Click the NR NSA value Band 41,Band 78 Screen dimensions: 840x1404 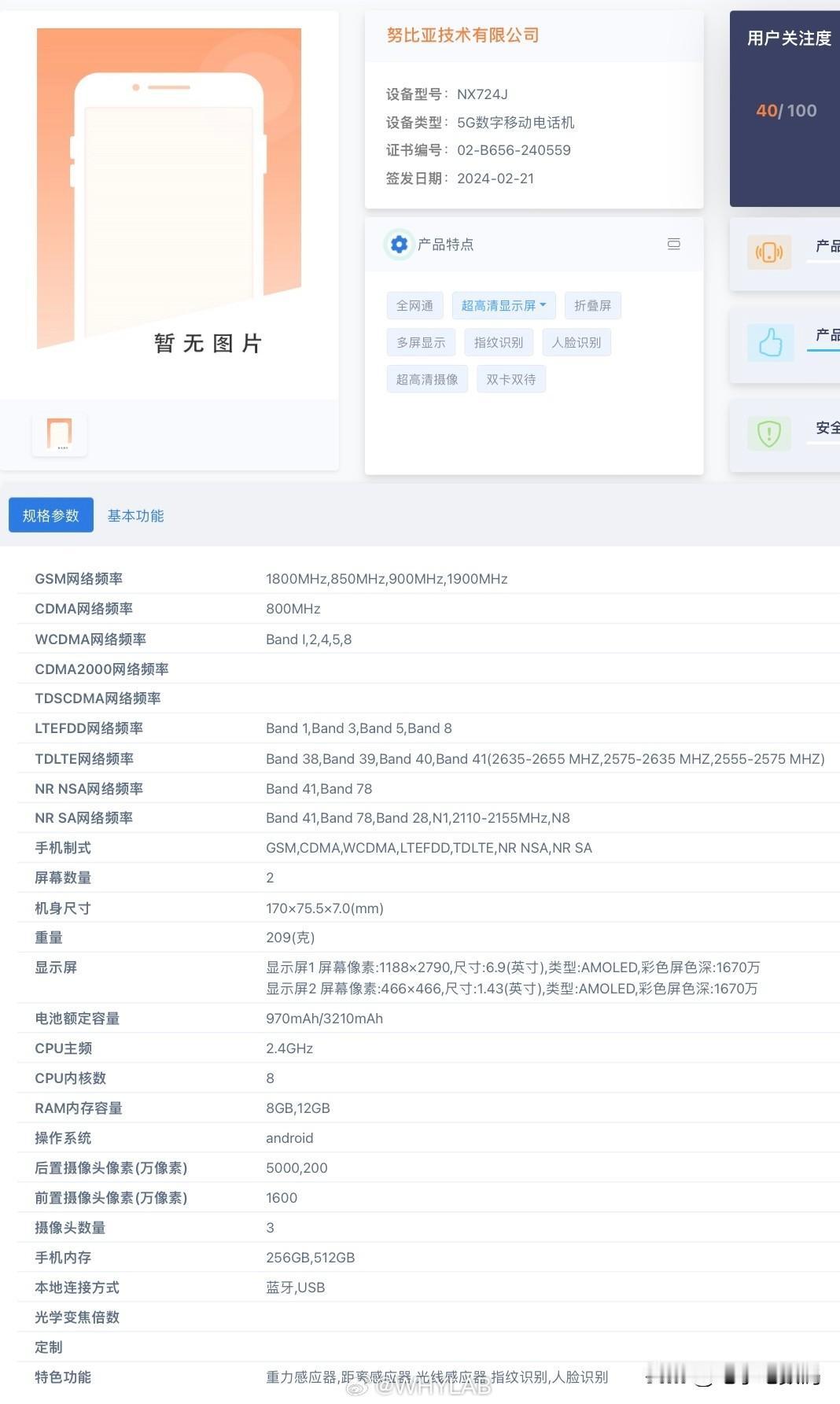pyautogui.click(x=319, y=789)
